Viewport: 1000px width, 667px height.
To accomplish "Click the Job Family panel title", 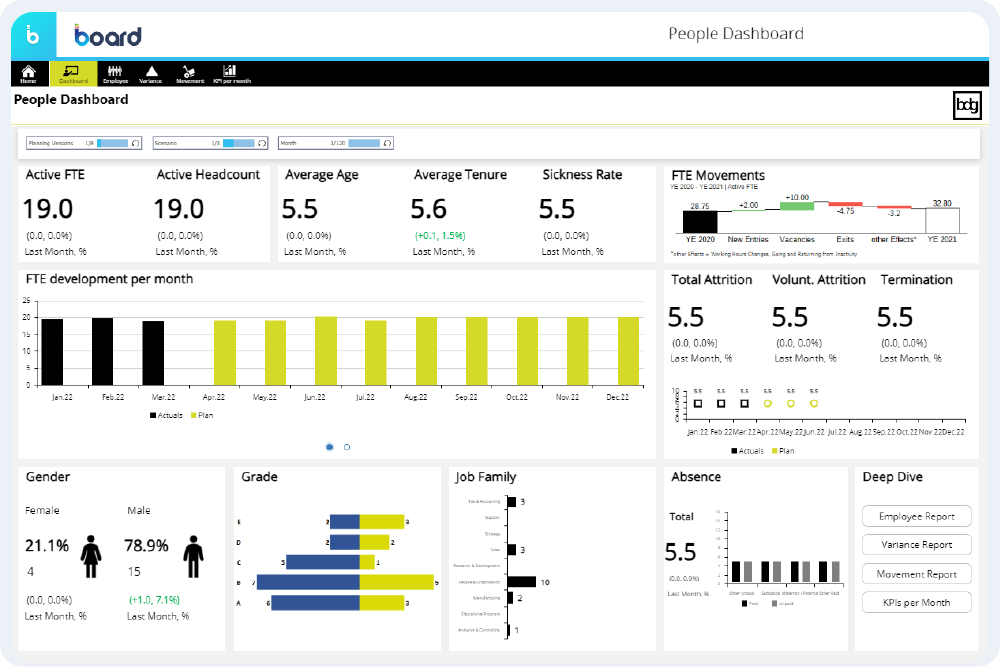I will 485,478.
